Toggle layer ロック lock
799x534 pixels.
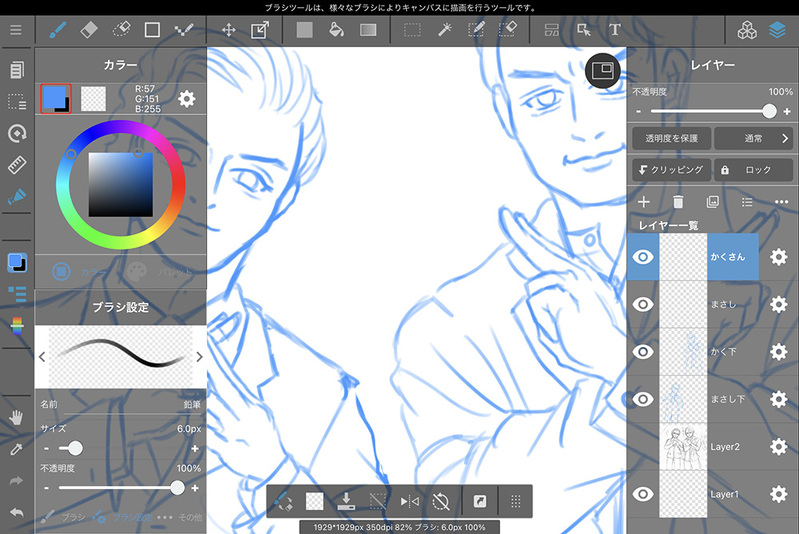(754, 170)
